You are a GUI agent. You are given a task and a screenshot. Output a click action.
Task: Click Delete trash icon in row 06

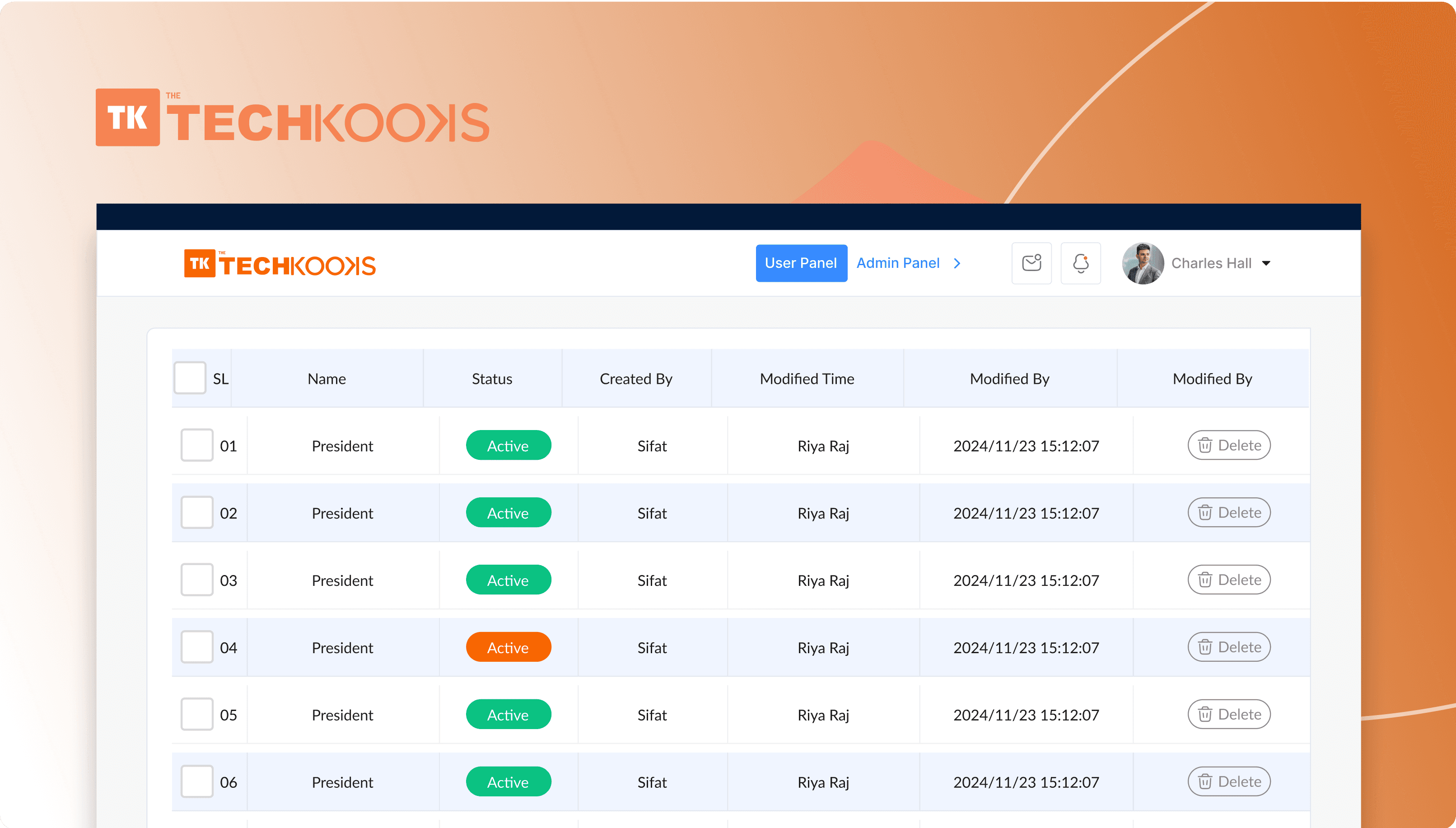click(1205, 782)
